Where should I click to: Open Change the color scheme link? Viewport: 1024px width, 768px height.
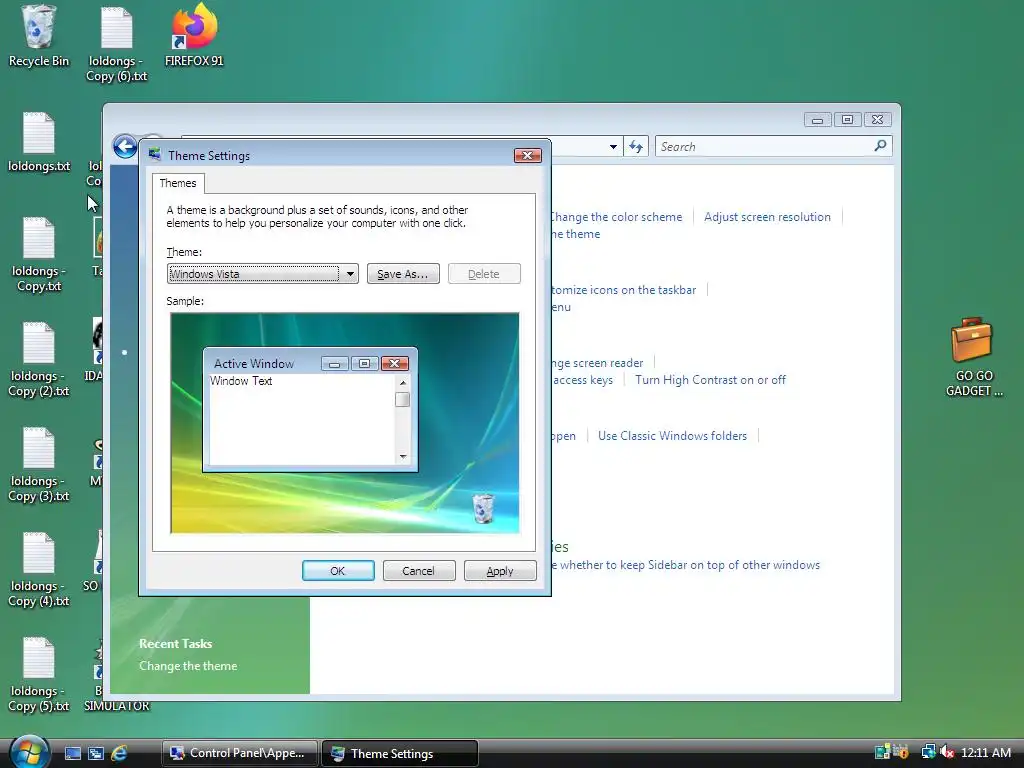pyautogui.click(x=616, y=217)
